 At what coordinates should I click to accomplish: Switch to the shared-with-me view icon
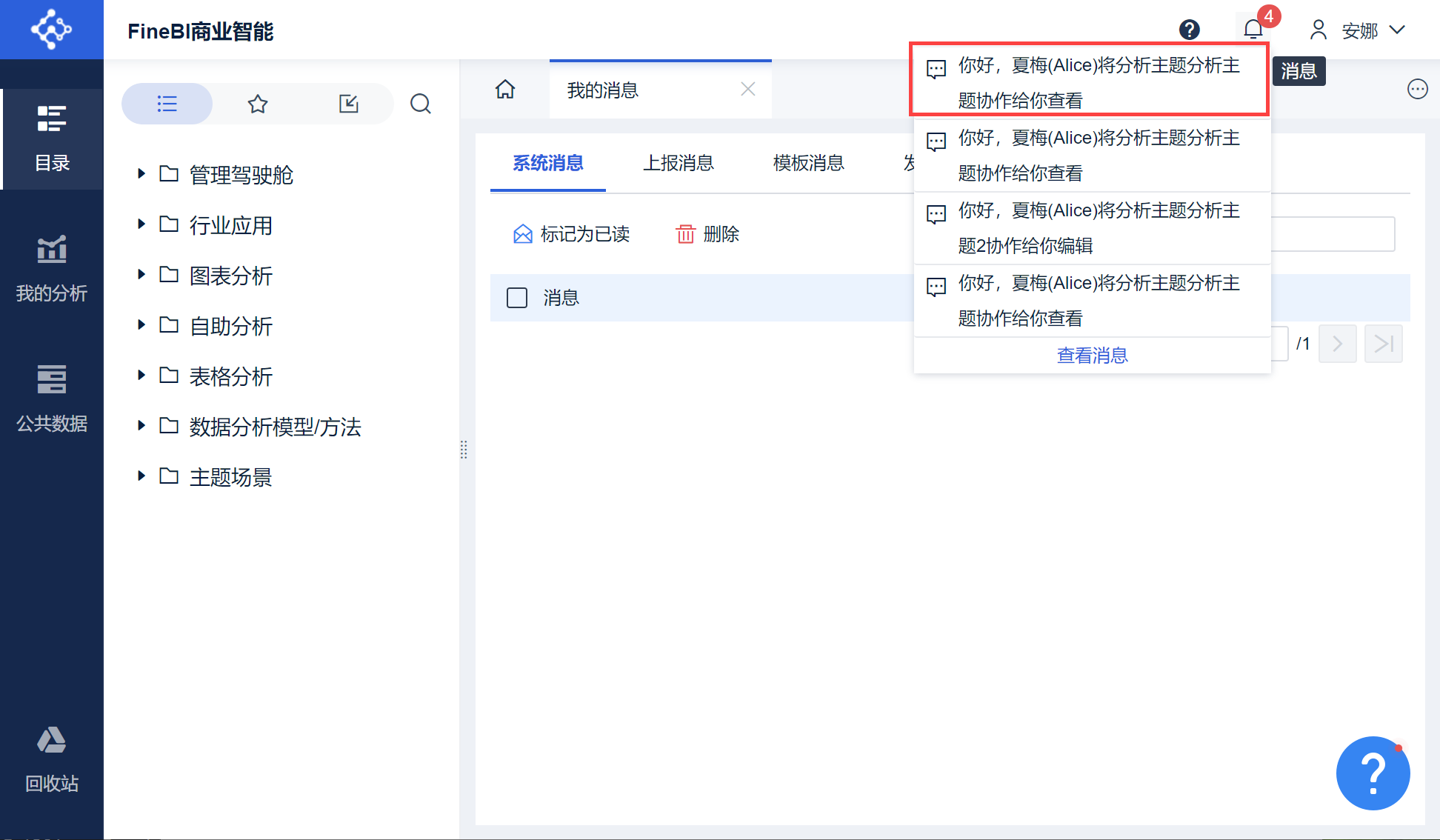(x=348, y=104)
